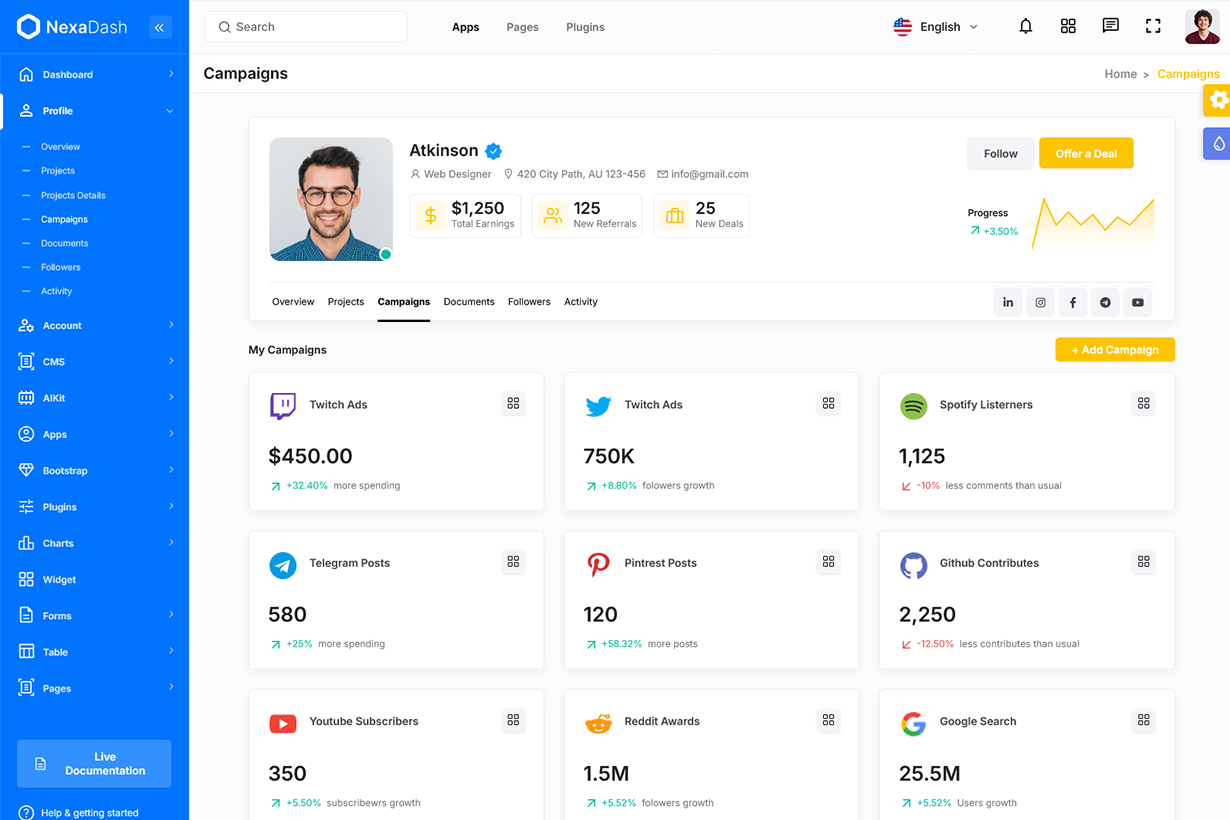Open the chat messages icon in header
This screenshot has width=1230, height=820.
(1110, 27)
